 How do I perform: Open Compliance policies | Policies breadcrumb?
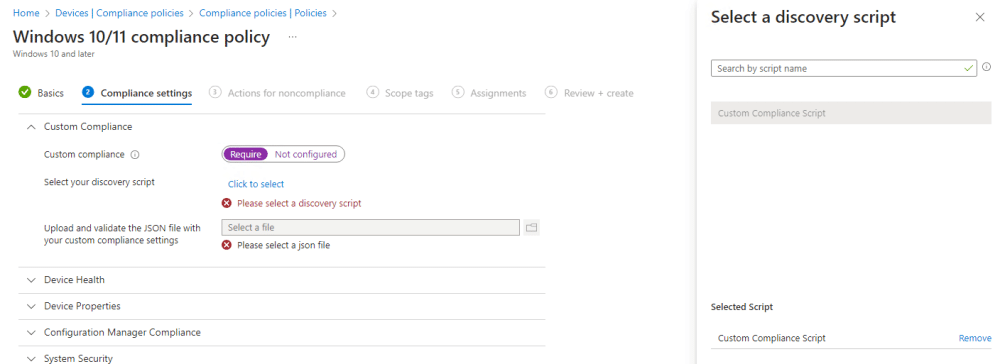click(263, 13)
